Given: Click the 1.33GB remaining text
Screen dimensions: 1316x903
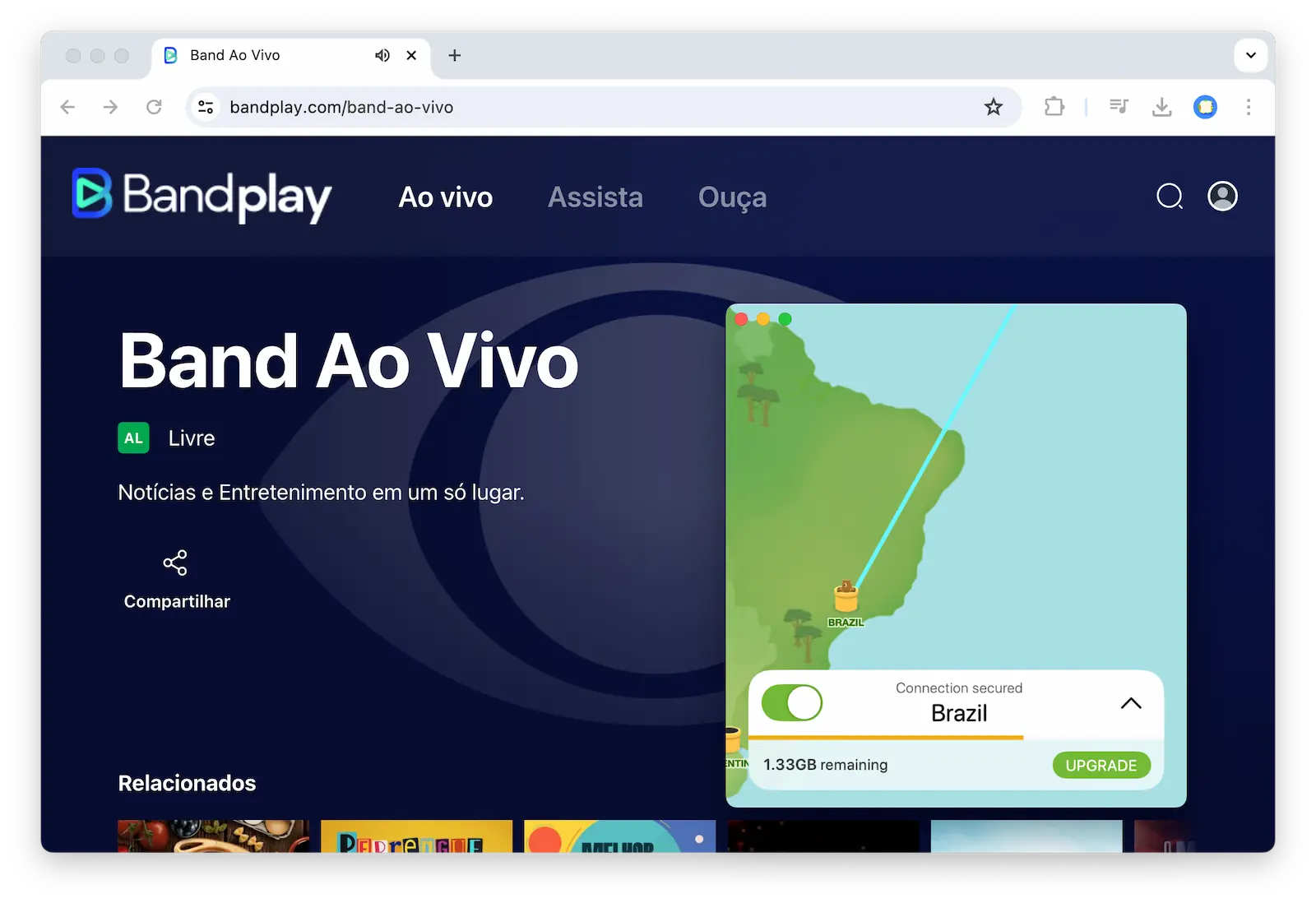Looking at the screenshot, I should click(826, 765).
